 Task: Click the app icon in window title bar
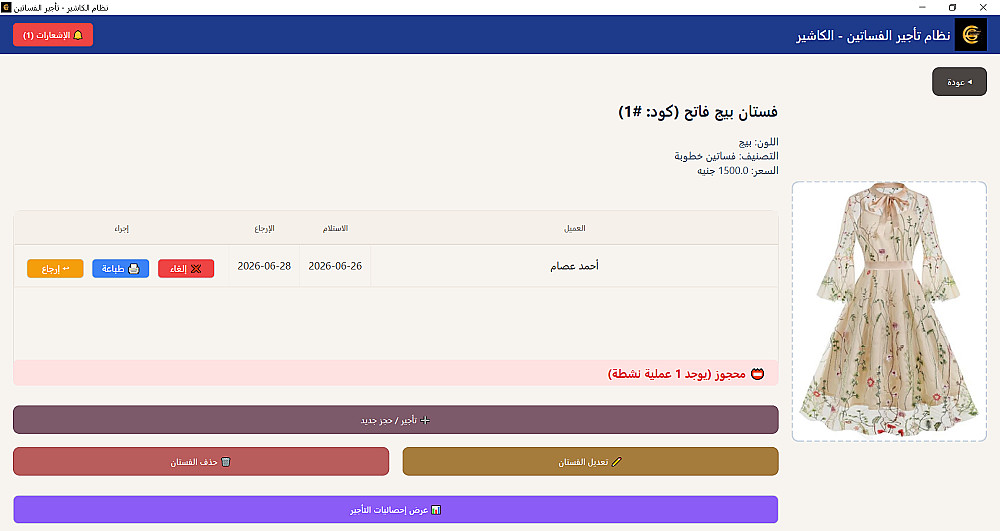click(x=6, y=7)
